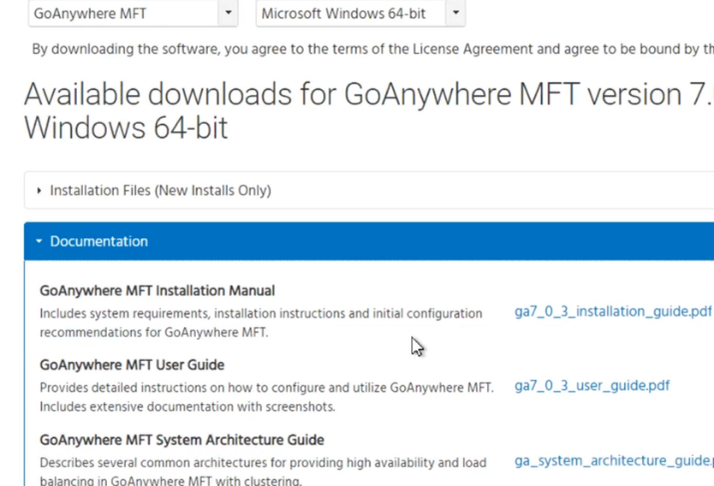Expand Installation Files (New Installs Only) section
The width and height of the screenshot is (714, 486).
(x=369, y=190)
